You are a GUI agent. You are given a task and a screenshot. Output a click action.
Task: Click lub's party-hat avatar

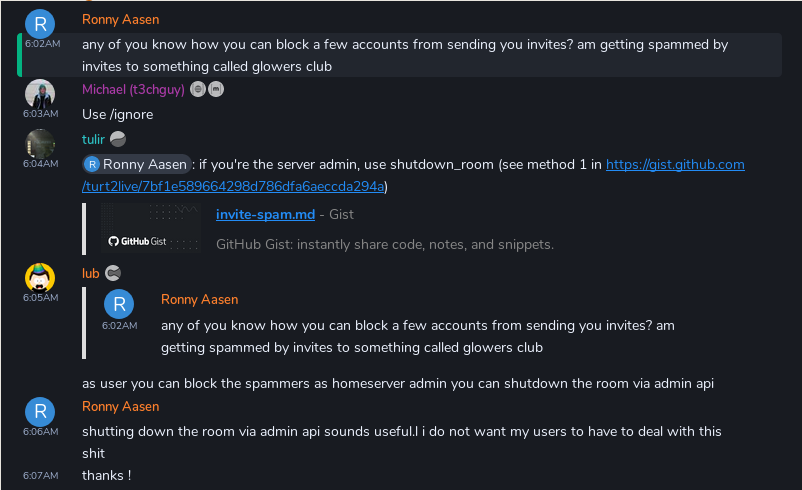click(x=40, y=278)
